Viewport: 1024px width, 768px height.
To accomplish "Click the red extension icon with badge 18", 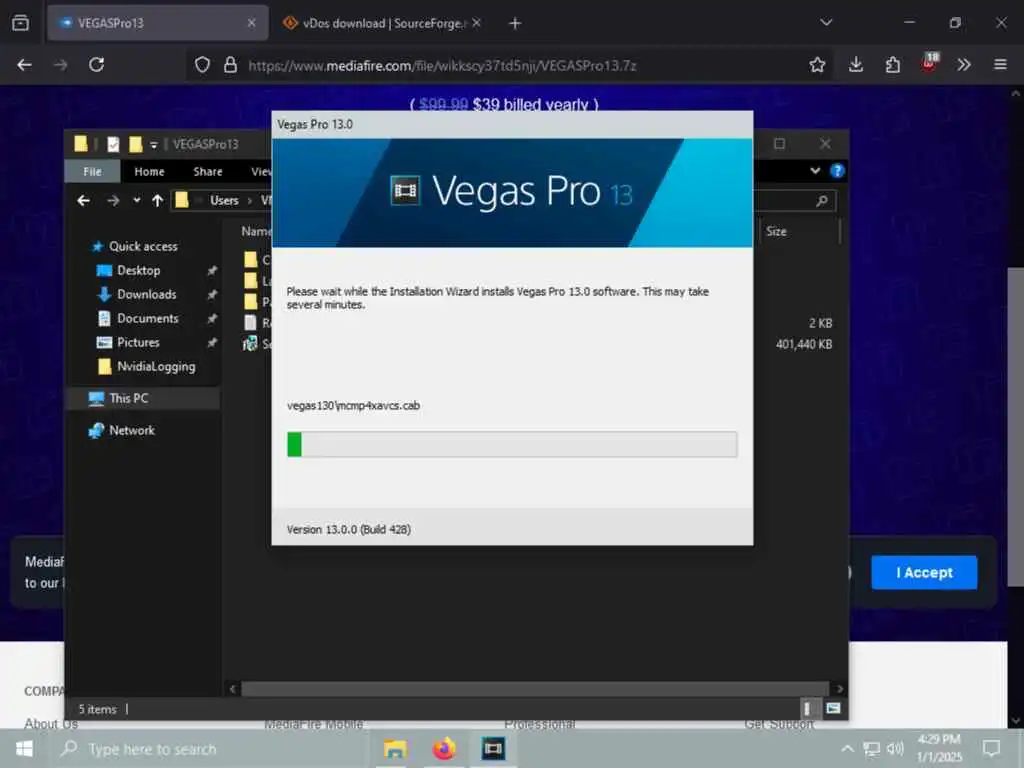I will (929, 63).
